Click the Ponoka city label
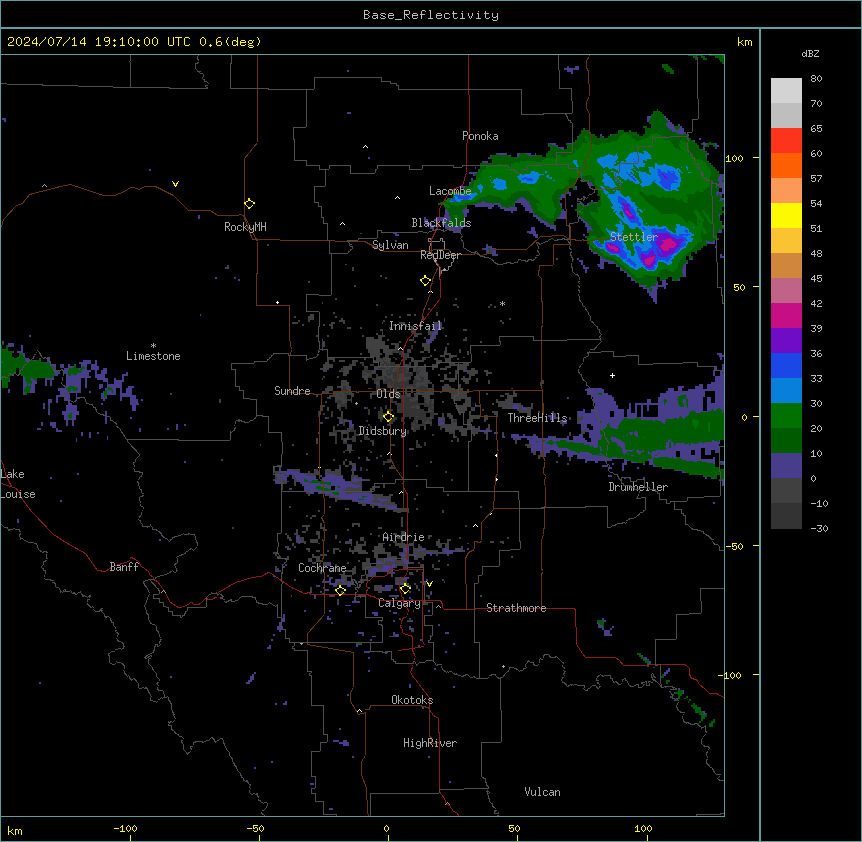Image resolution: width=862 pixels, height=842 pixels. (480, 136)
